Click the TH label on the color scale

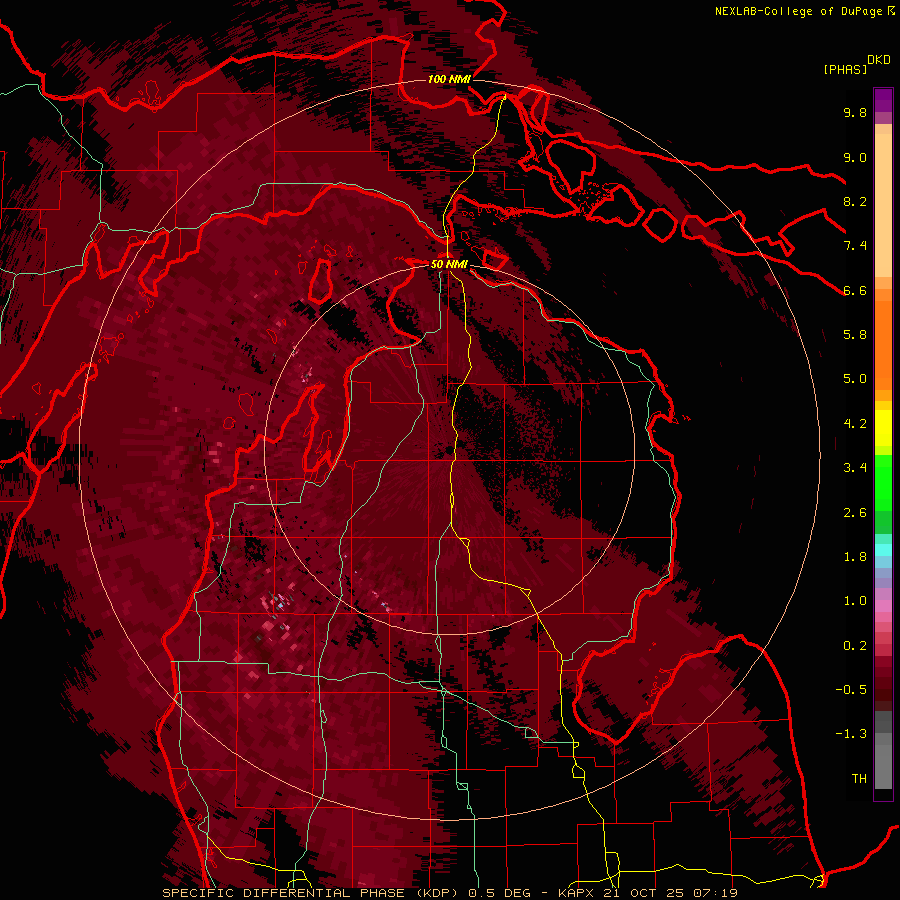click(x=859, y=779)
